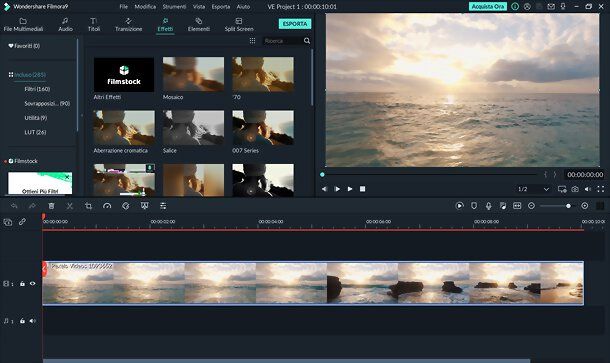Click the render preview icon in timeline toolbar
This screenshot has width=610, height=363.
(x=459, y=206)
